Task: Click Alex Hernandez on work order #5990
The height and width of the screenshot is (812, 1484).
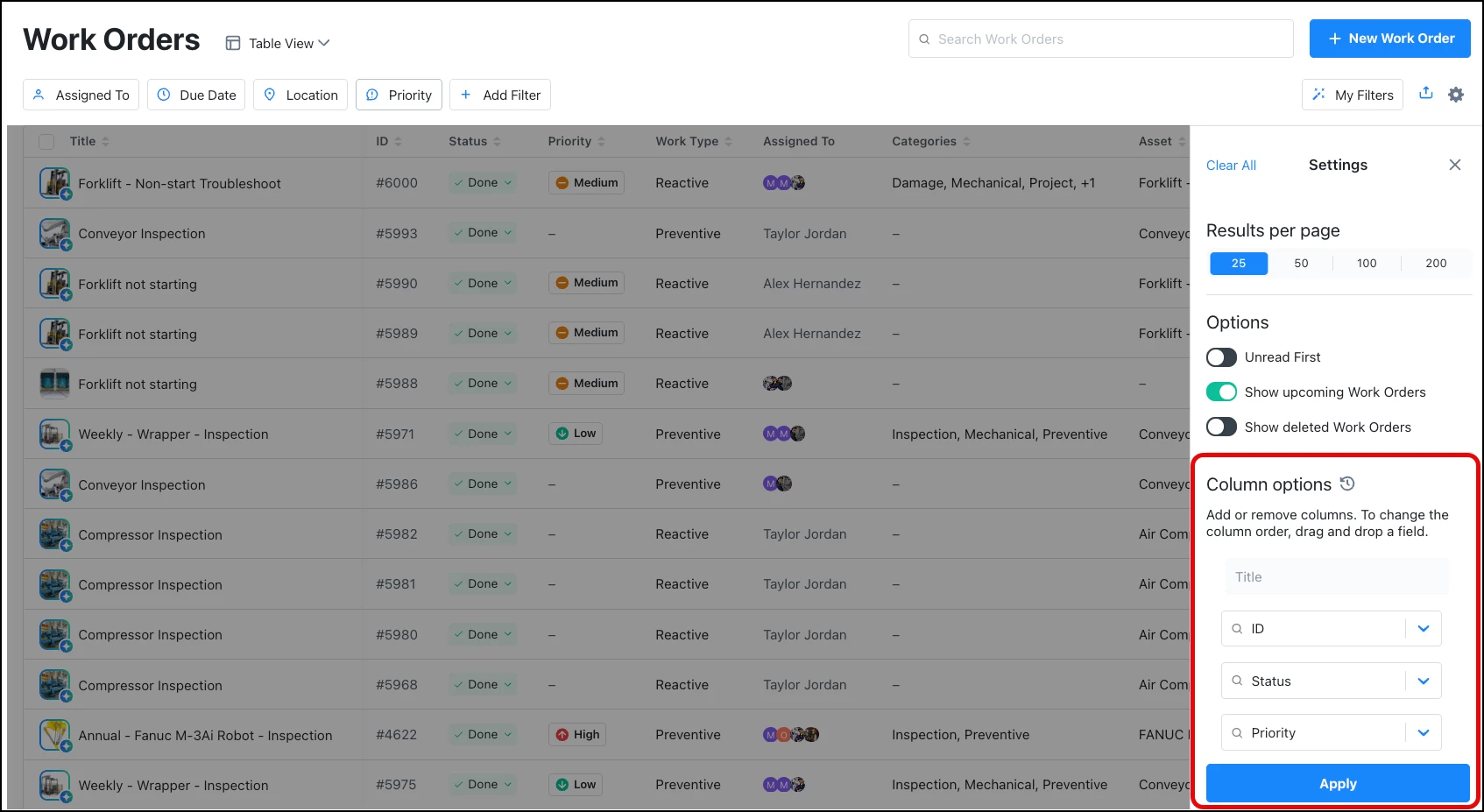Action: (x=811, y=284)
